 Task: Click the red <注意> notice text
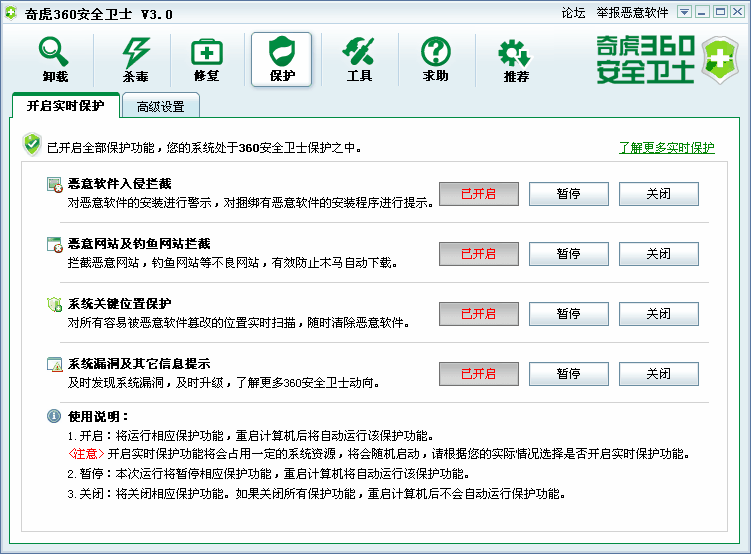86,453
